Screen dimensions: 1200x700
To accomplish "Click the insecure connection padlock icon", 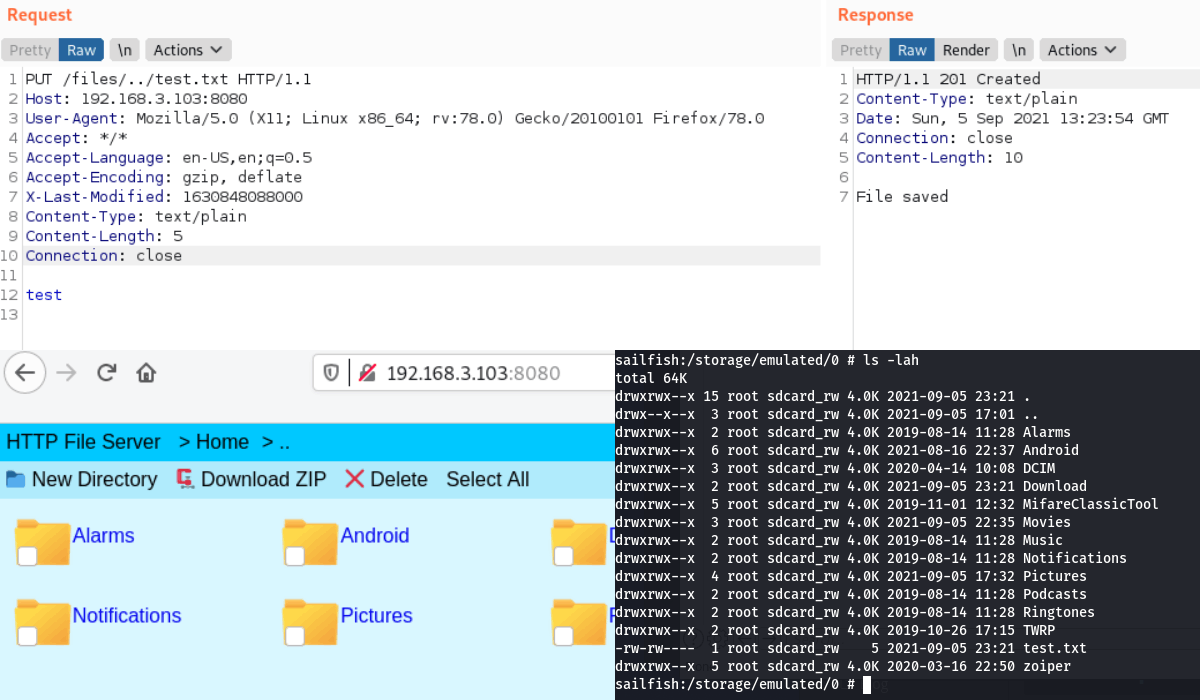I will point(367,373).
